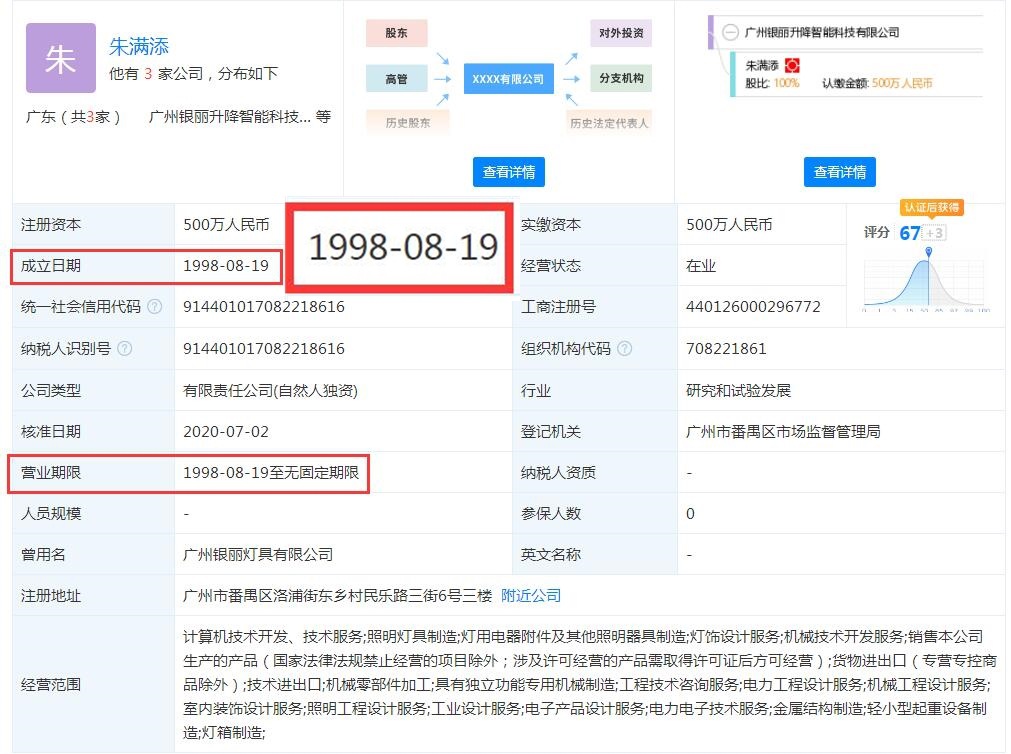This screenshot has width=1011, height=754.
Task: Open the 朱满添 name link at the top
Action: [137, 45]
